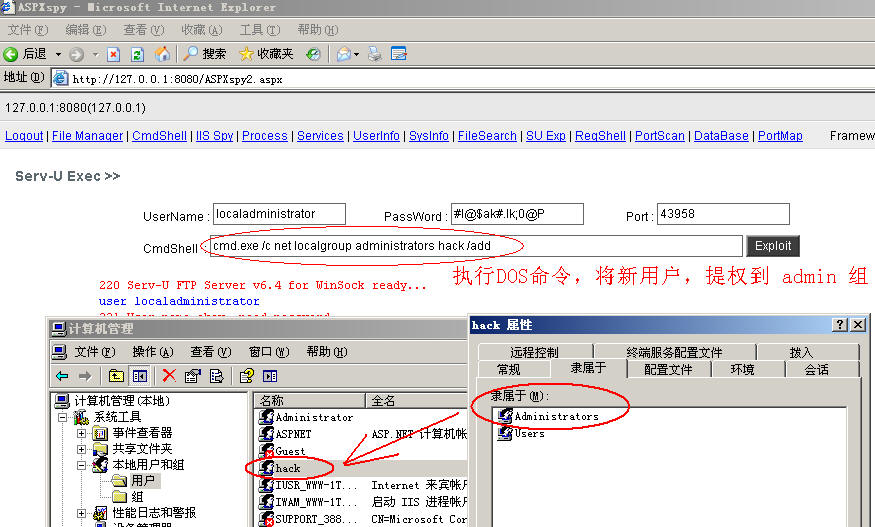The height and width of the screenshot is (527, 875).
Task: Open the 文件 menu in Internet Explorer
Action: pos(27,30)
